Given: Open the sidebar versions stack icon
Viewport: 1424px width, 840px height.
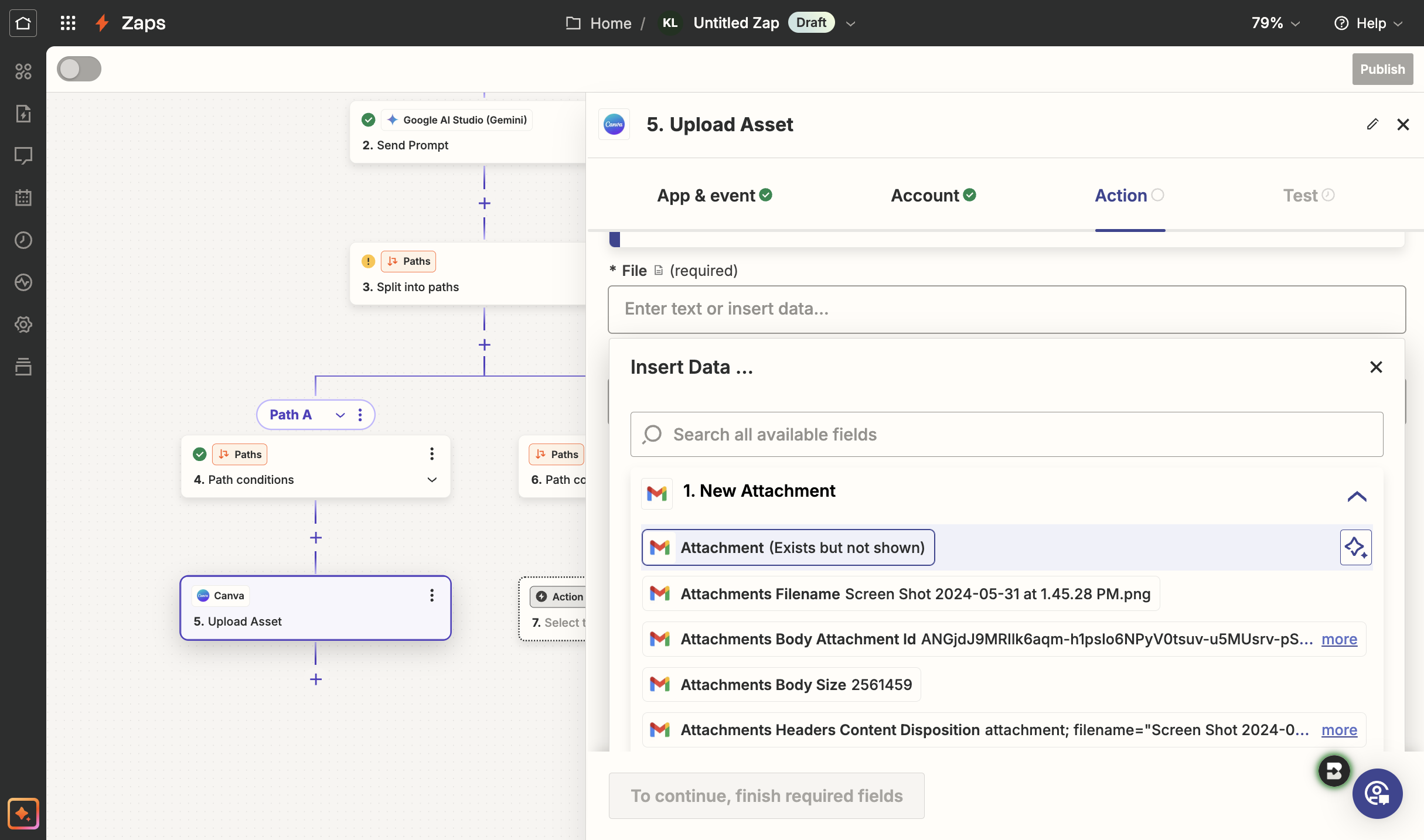Looking at the screenshot, I should 23,367.
